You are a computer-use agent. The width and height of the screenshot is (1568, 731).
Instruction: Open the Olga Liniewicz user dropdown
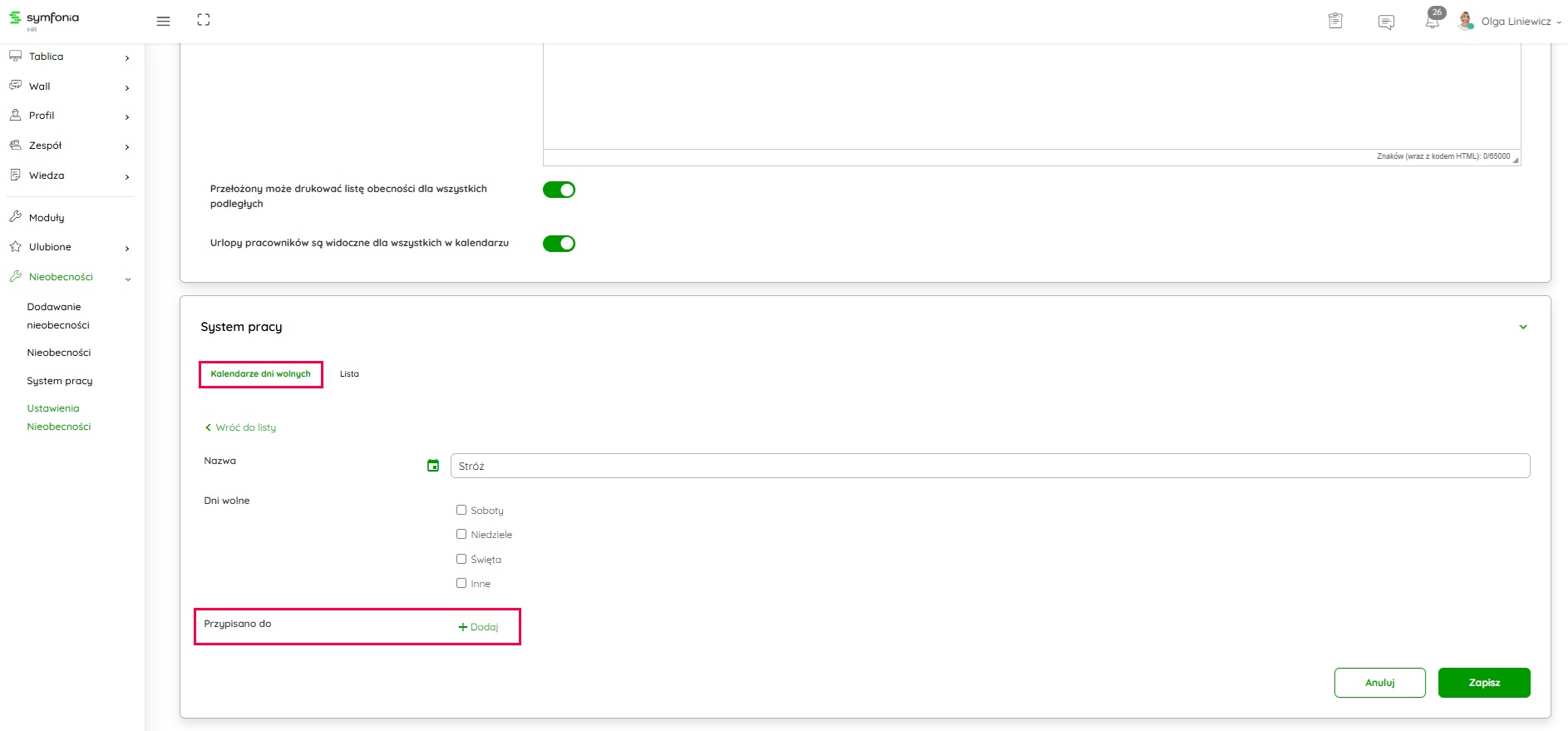(1520, 22)
